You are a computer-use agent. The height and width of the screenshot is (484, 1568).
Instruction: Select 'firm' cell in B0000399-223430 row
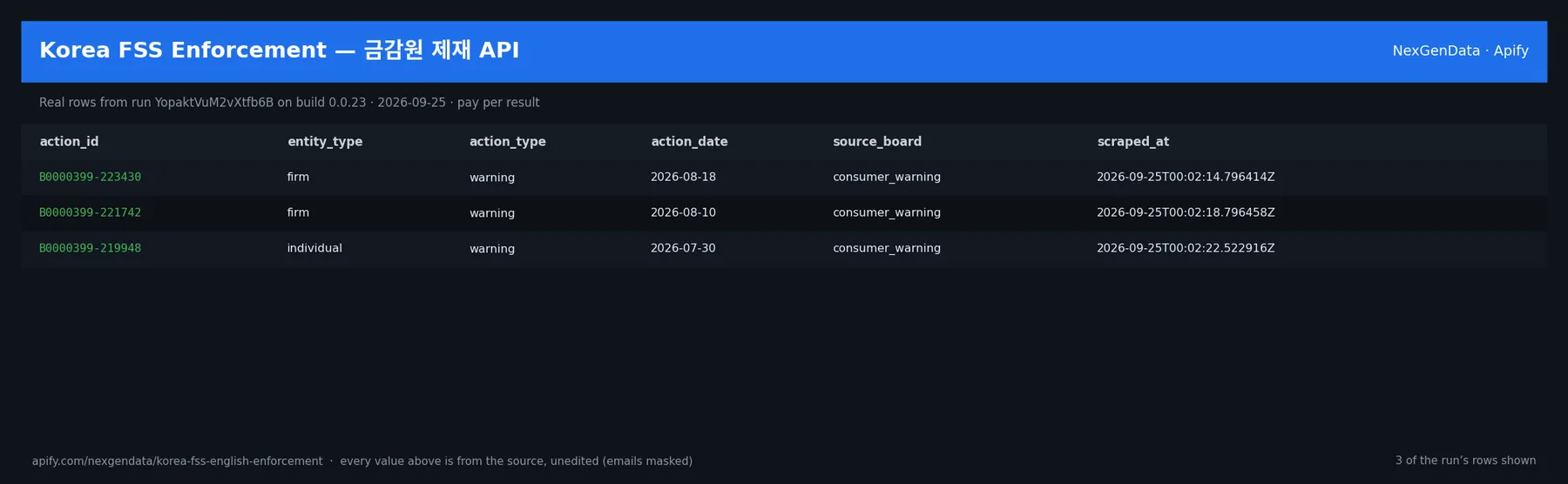[298, 177]
